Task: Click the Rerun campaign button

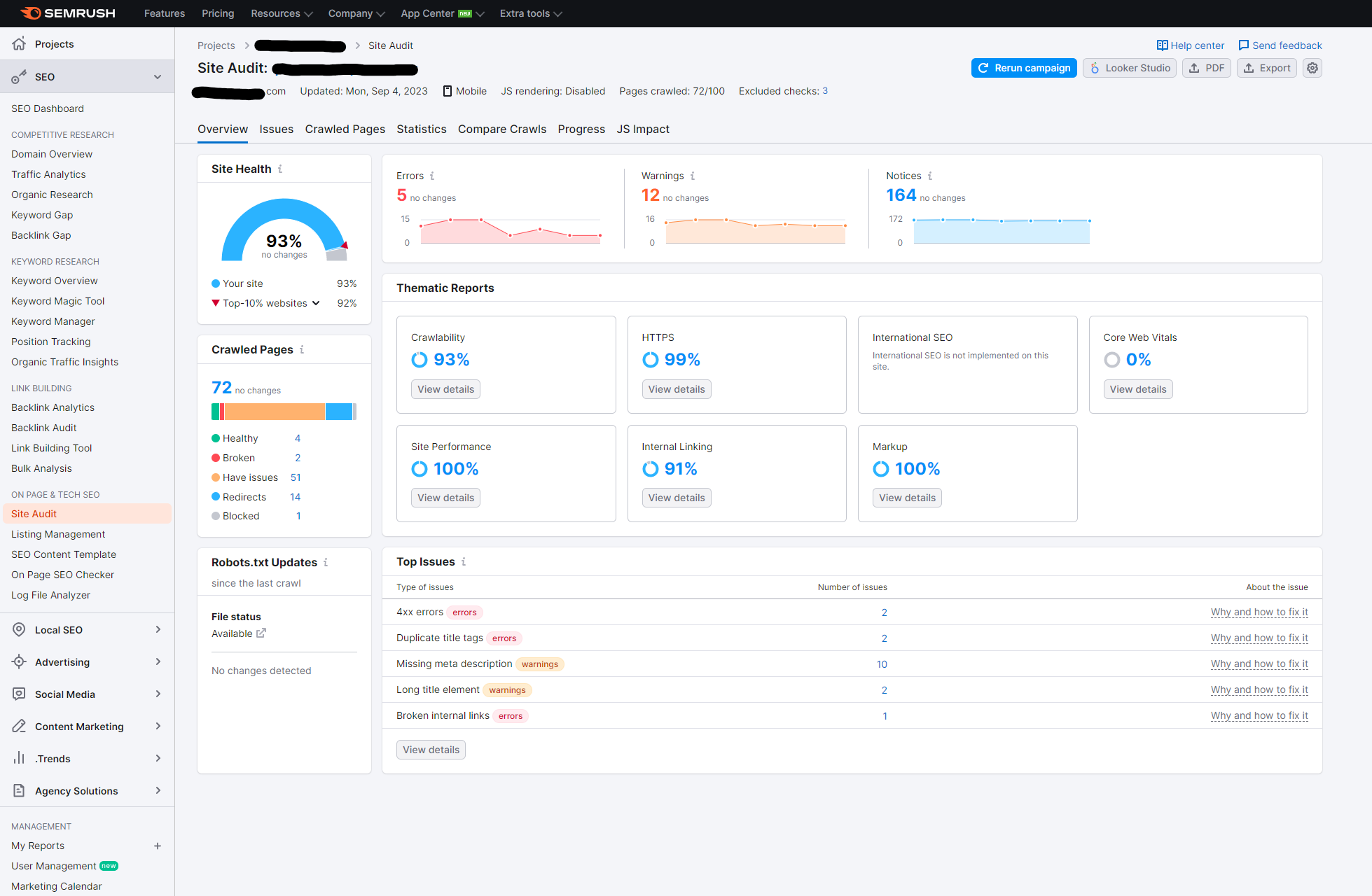Action: point(1023,68)
